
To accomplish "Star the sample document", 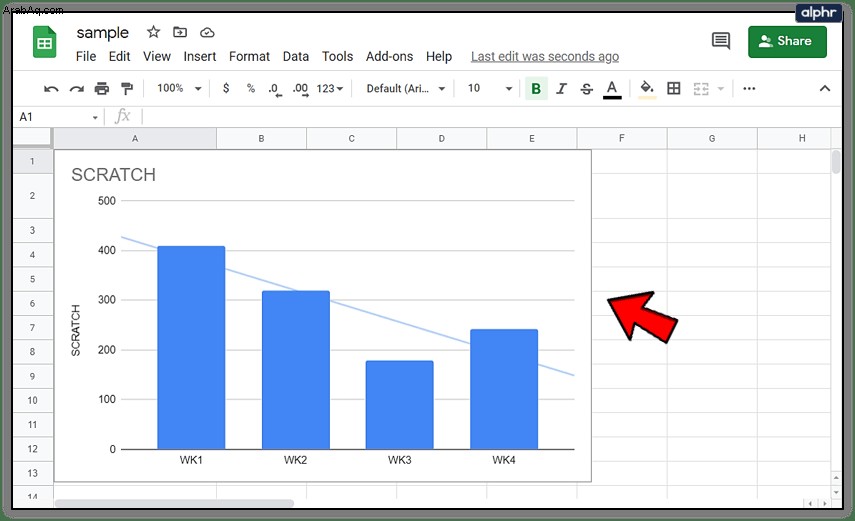I will [x=153, y=32].
